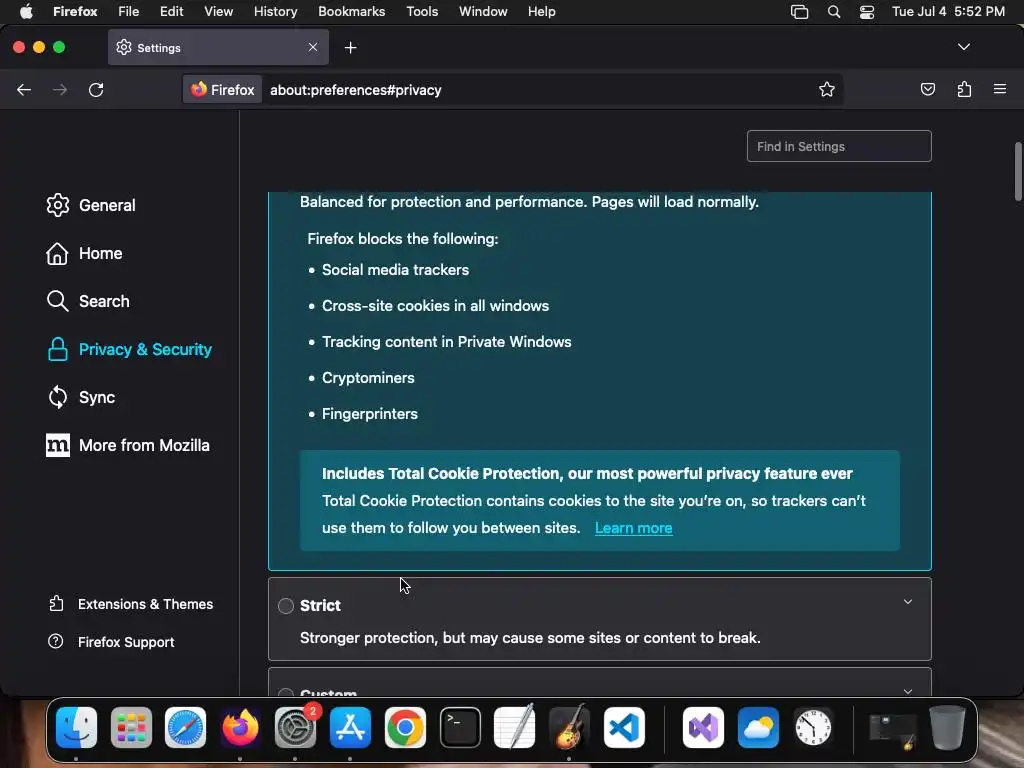Open the Weather cloud app from Dock
1024x768 pixels.
click(x=758, y=727)
